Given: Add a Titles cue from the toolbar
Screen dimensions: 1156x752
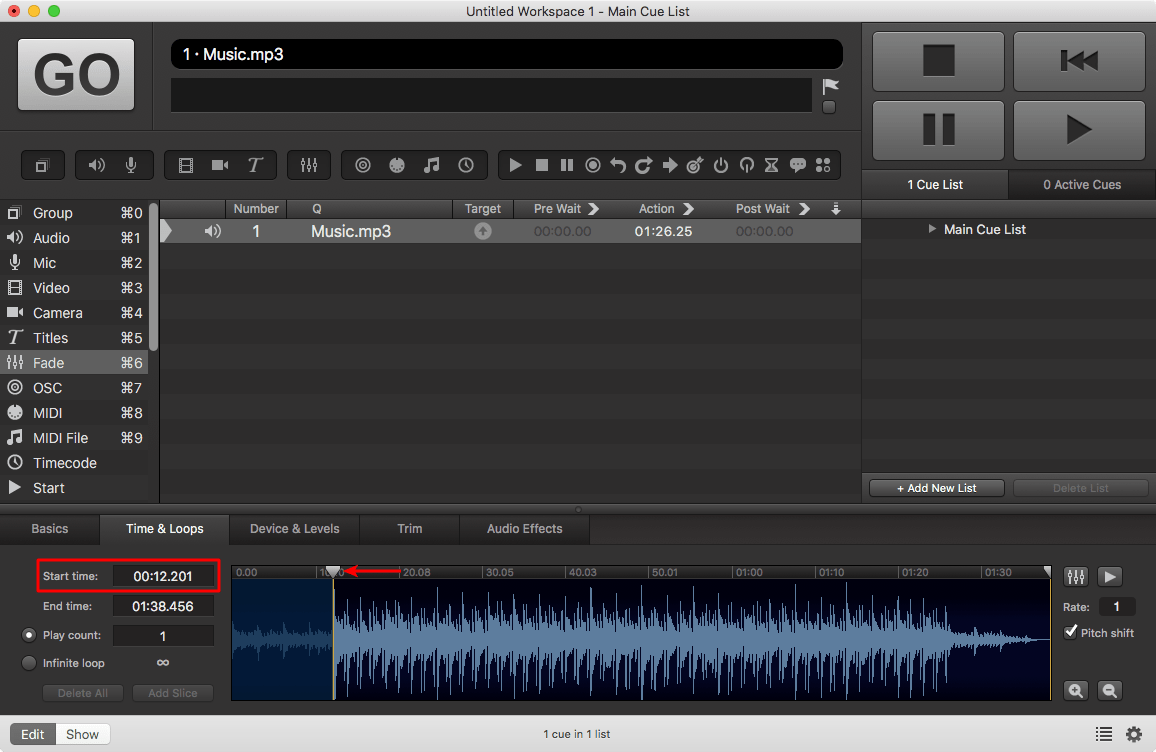Looking at the screenshot, I should (x=255, y=165).
